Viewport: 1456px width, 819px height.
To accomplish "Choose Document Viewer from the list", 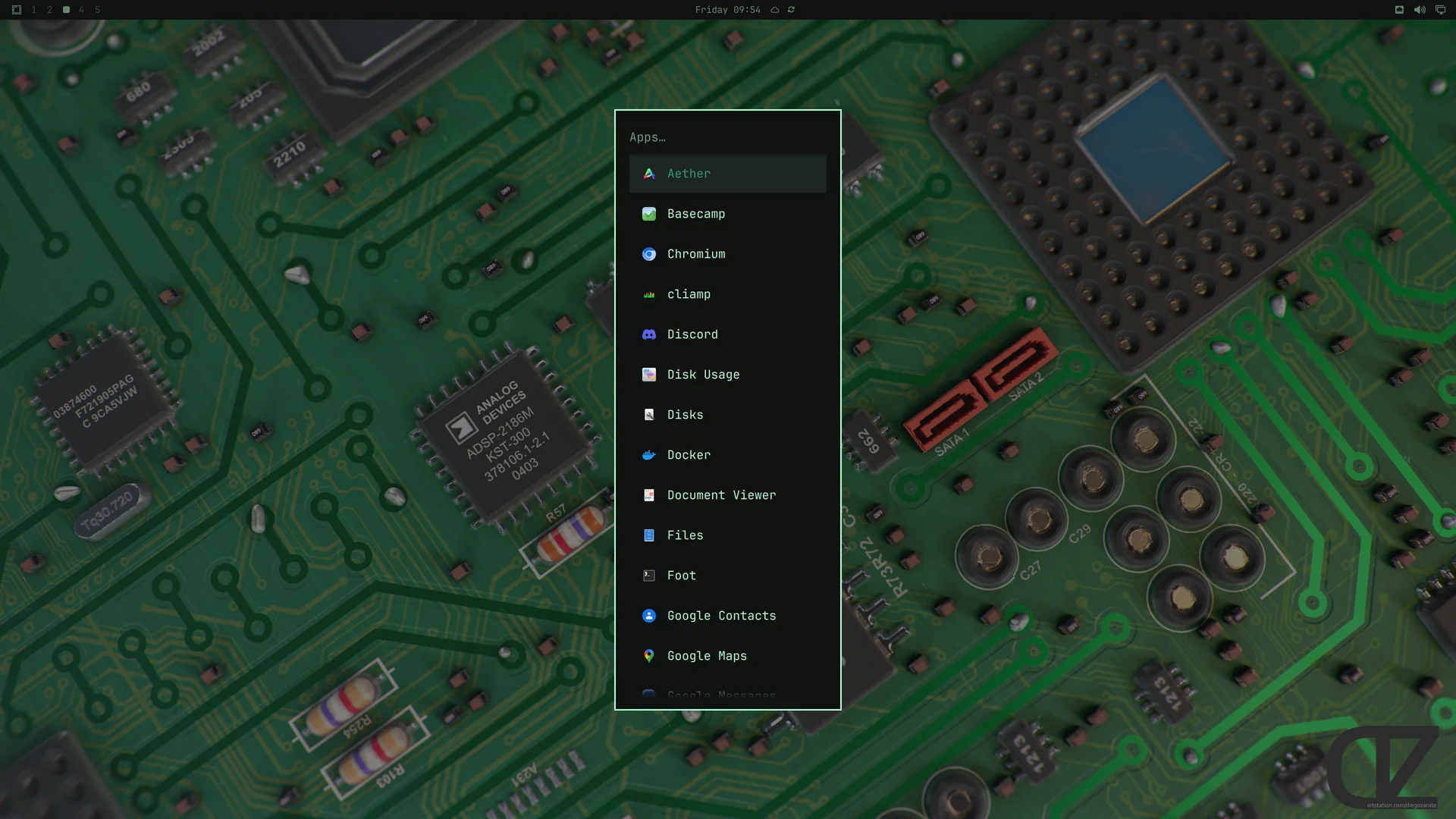I will (728, 495).
